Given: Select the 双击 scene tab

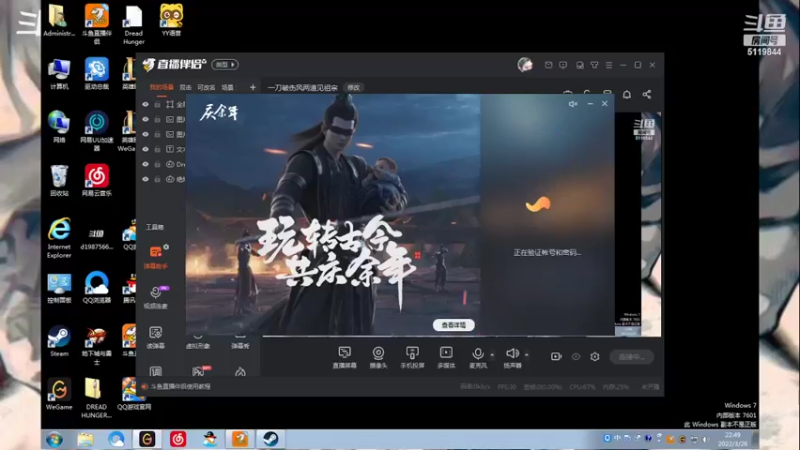Looking at the screenshot, I should (186, 87).
